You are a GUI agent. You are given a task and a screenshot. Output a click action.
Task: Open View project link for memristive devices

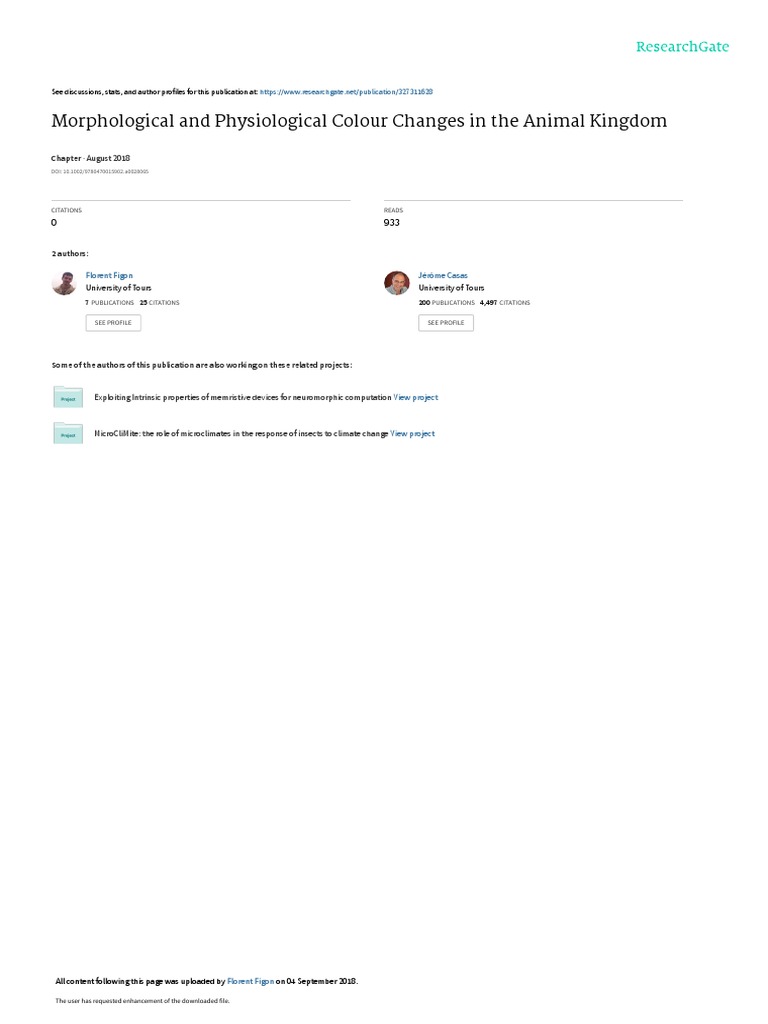[416, 397]
